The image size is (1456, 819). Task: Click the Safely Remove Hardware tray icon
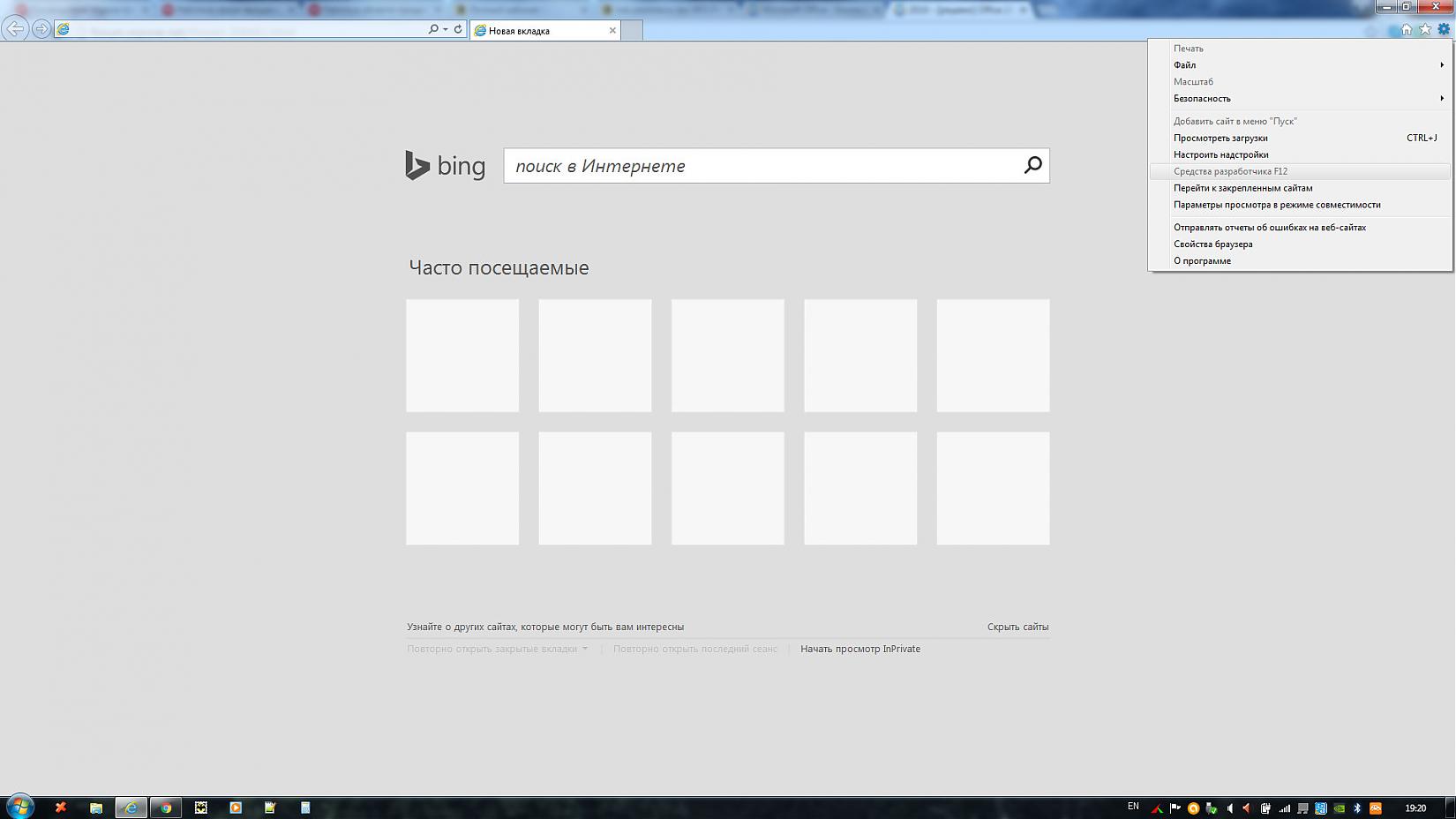tap(1211, 808)
